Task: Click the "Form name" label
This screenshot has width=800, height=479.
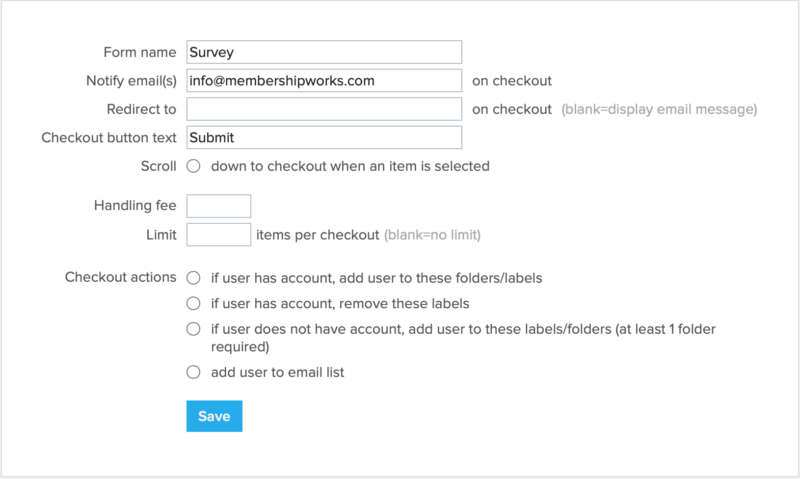Action: 140,52
